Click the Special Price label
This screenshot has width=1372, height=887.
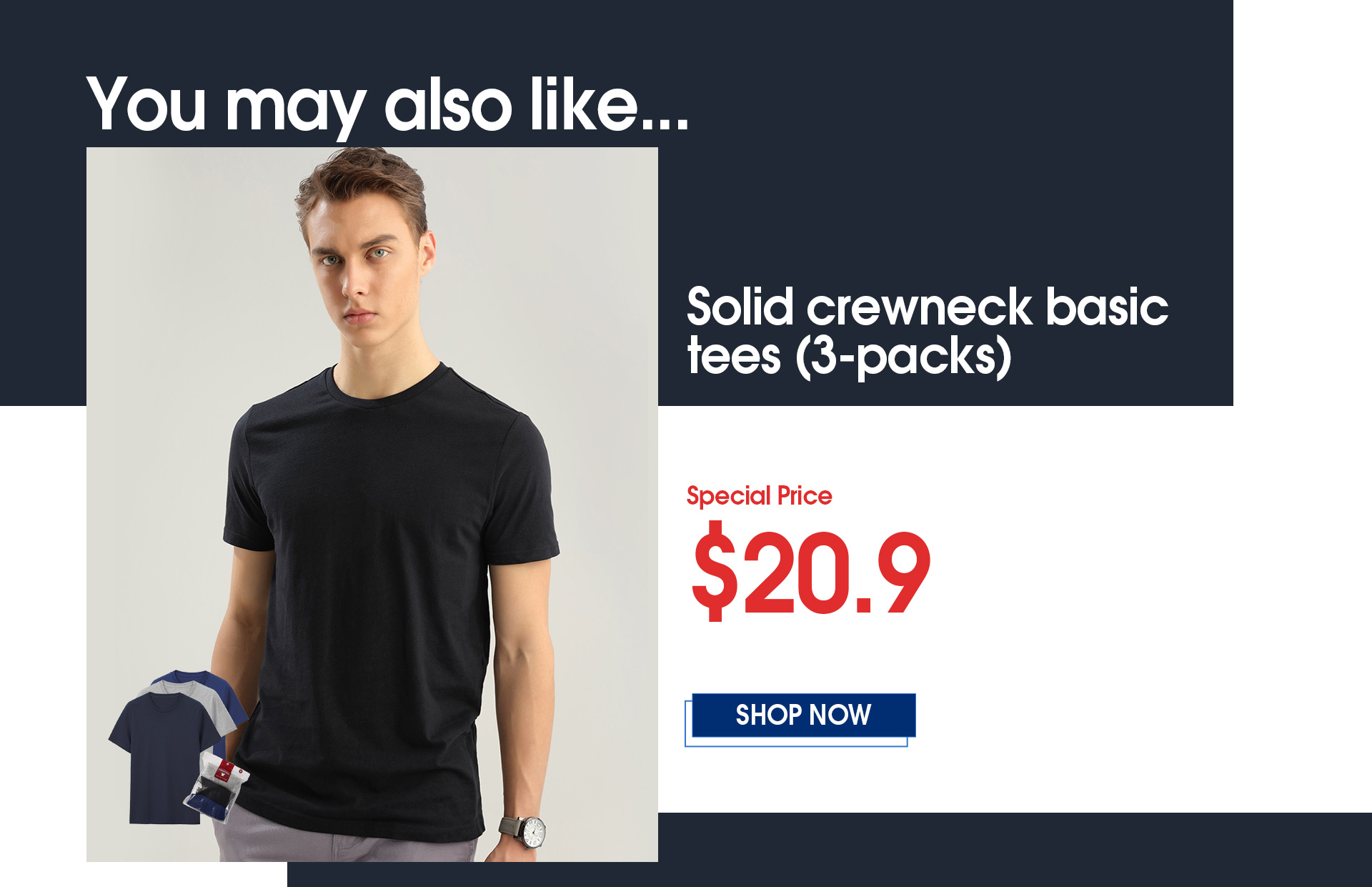759,496
